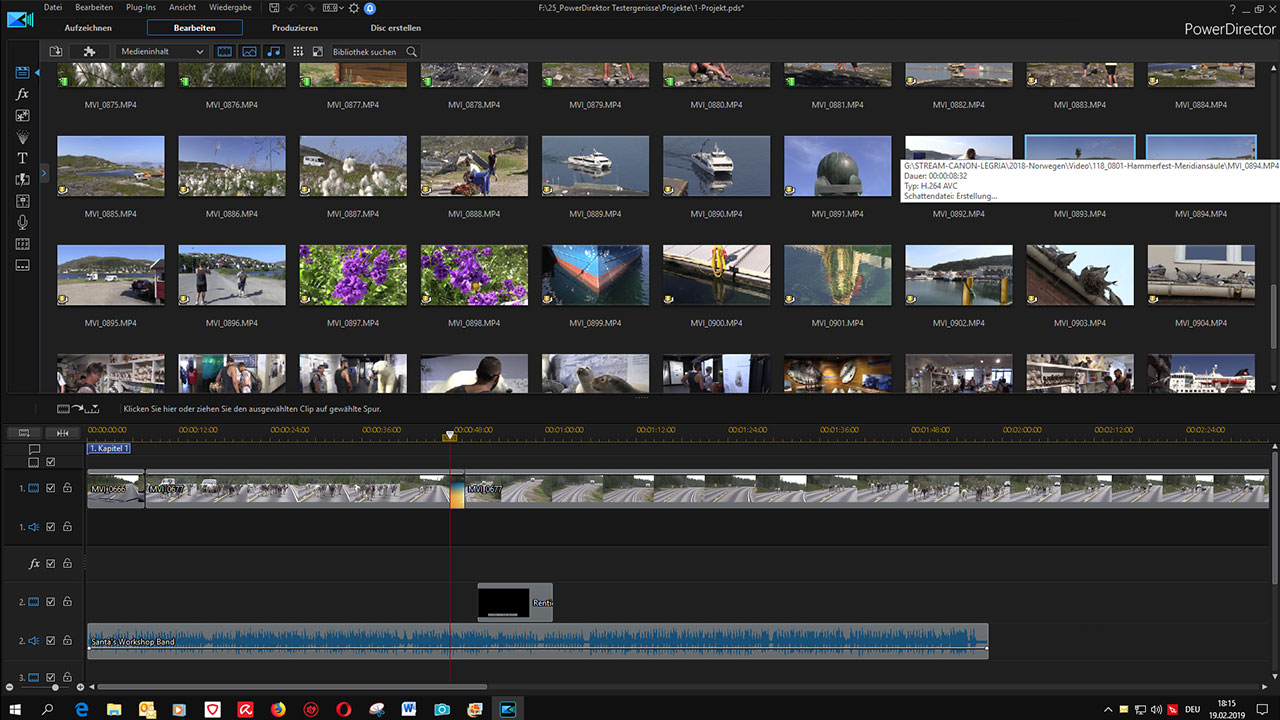1280x720 pixels.
Task: Open the Title room (T icon)
Action: click(22, 158)
